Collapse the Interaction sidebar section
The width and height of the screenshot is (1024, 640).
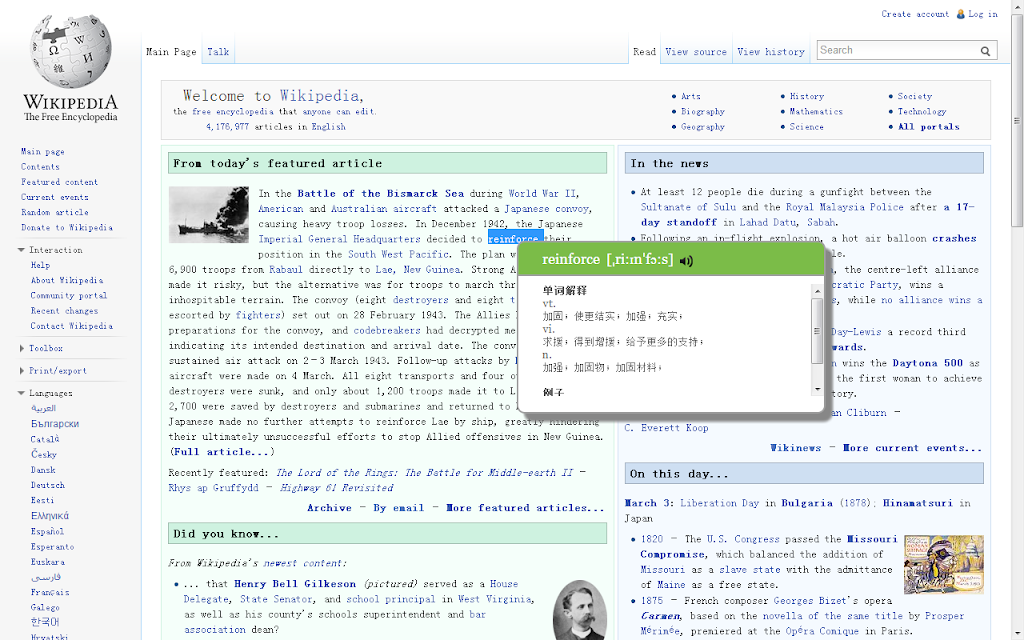point(21,250)
